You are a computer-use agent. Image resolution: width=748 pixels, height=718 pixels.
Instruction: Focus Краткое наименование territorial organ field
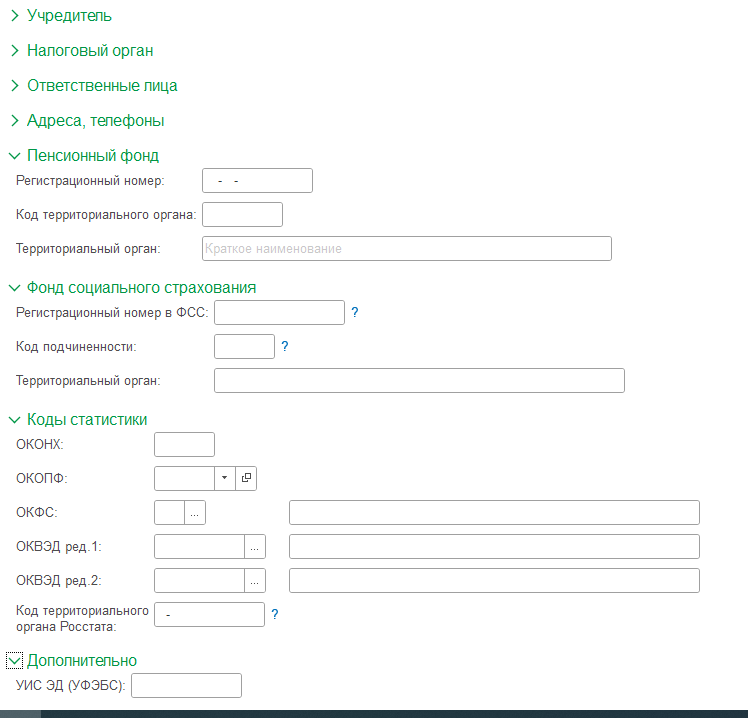tap(407, 249)
